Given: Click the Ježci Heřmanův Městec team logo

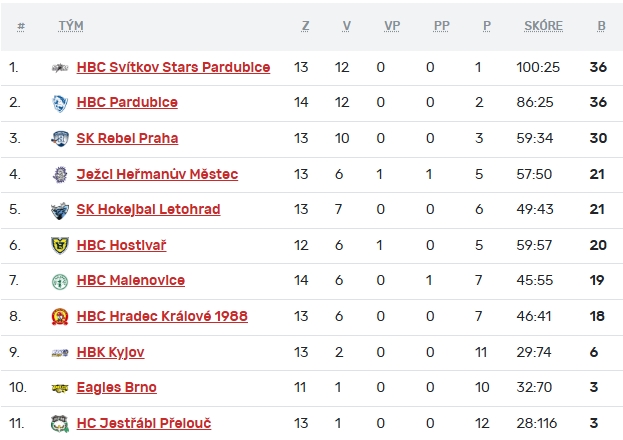Looking at the screenshot, I should coord(60,175).
